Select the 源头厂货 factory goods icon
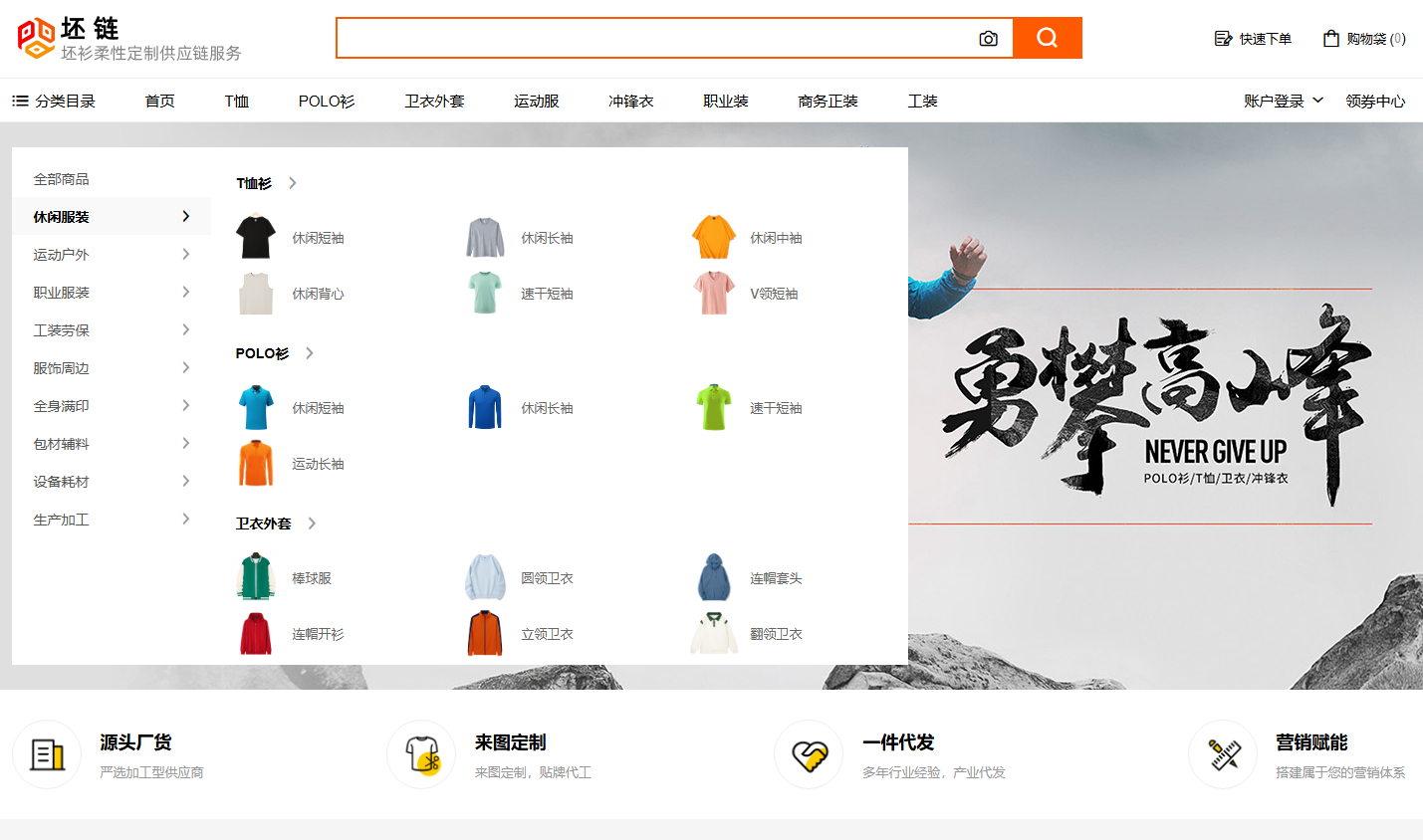 tap(47, 753)
